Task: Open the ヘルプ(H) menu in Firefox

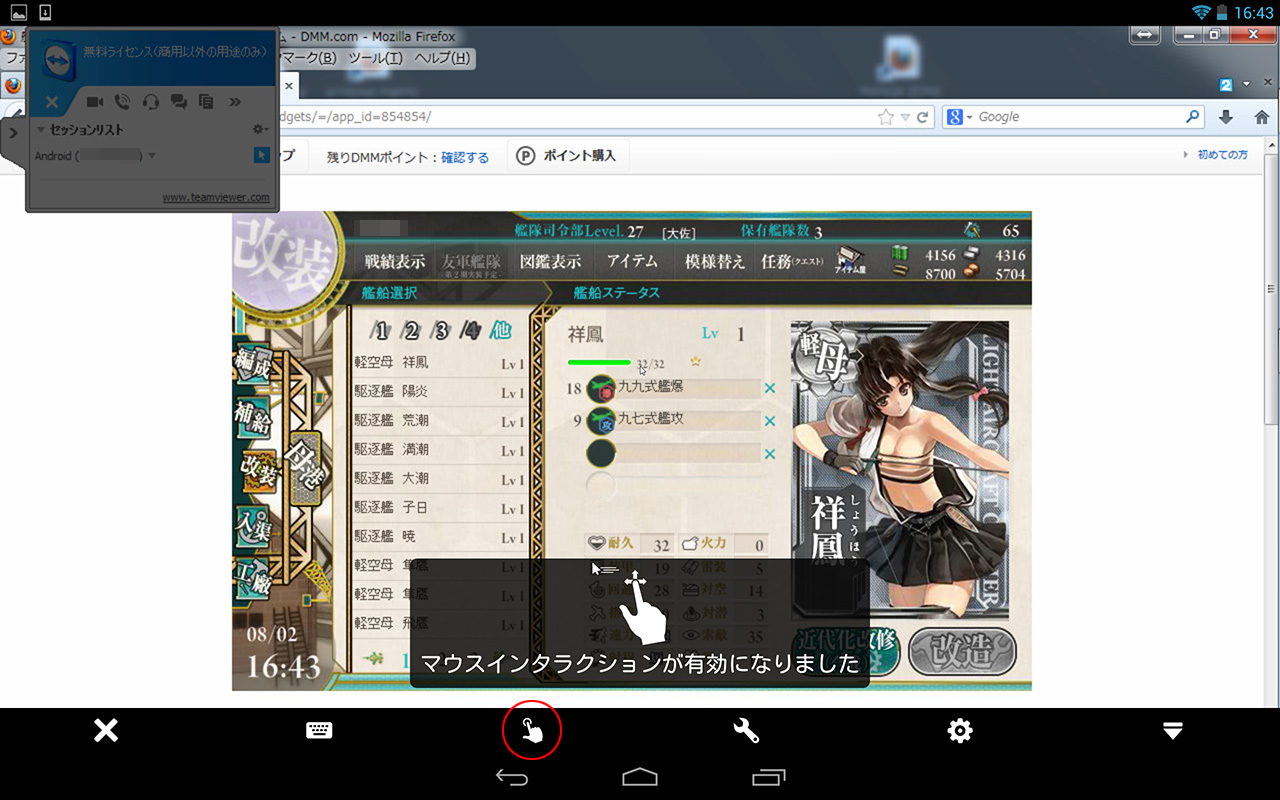Action: pos(442,58)
